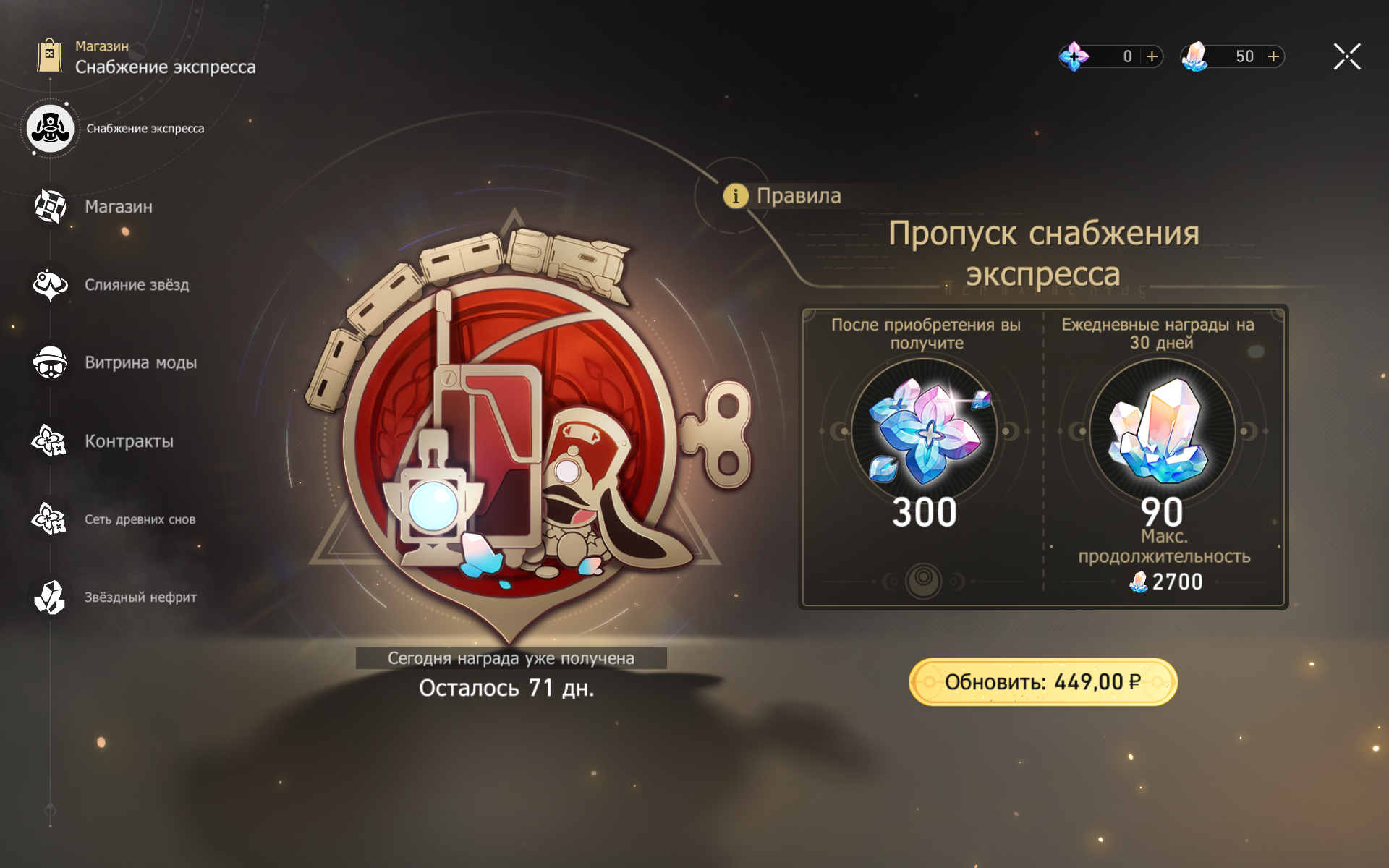Open the Магазин section icon

[50, 207]
